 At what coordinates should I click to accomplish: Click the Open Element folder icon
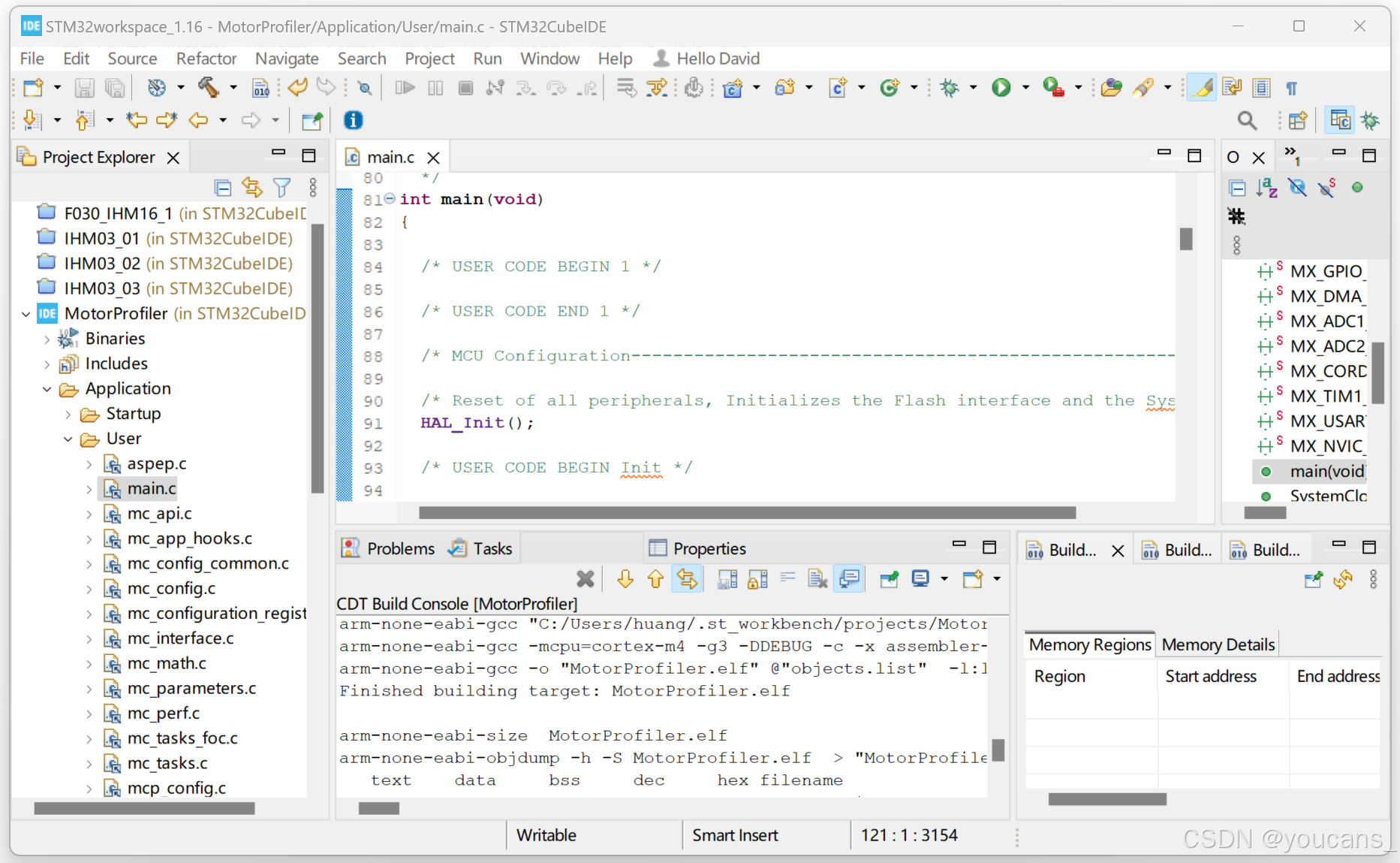pyautogui.click(x=1111, y=88)
